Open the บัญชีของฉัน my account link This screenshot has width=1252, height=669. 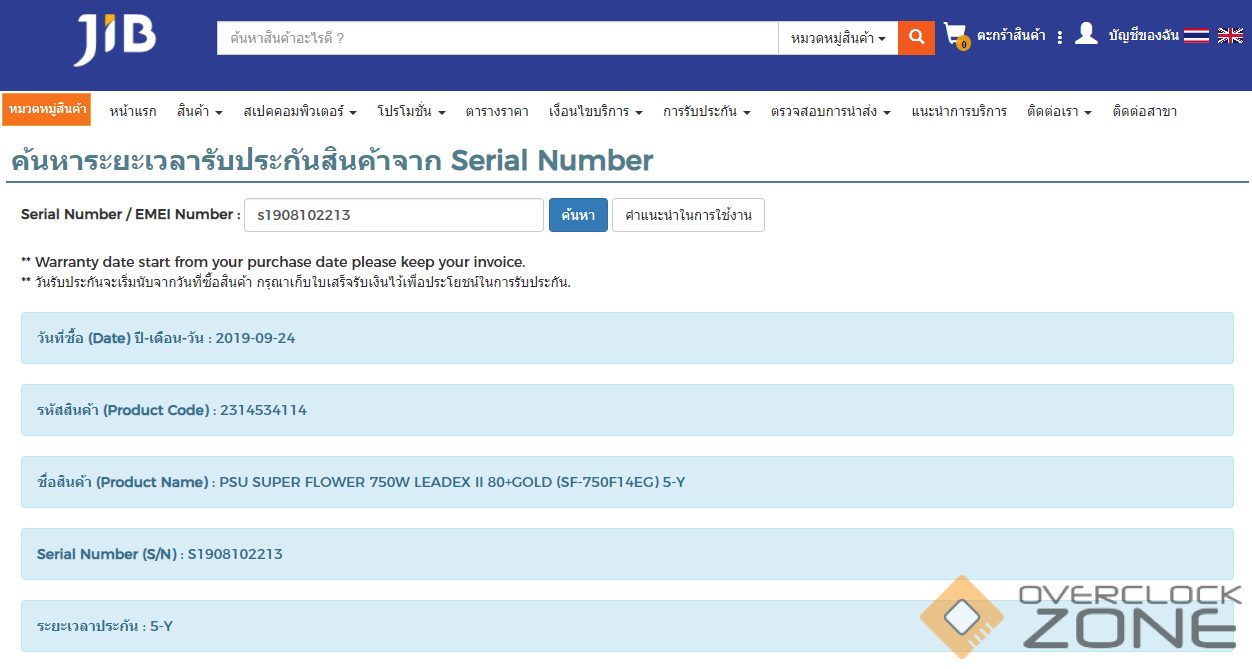pyautogui.click(x=1144, y=36)
